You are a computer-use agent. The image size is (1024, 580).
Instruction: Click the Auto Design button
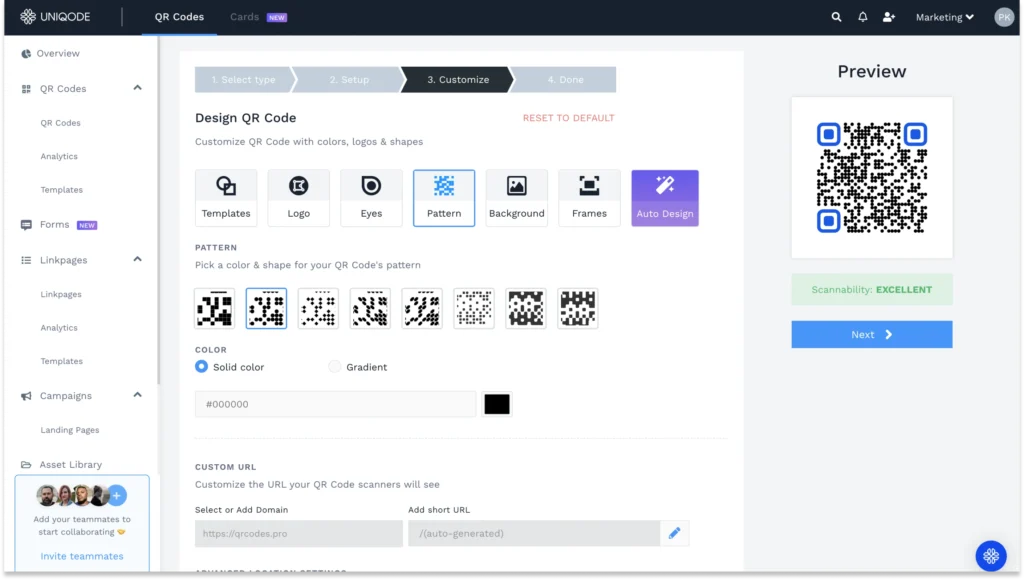click(x=665, y=198)
